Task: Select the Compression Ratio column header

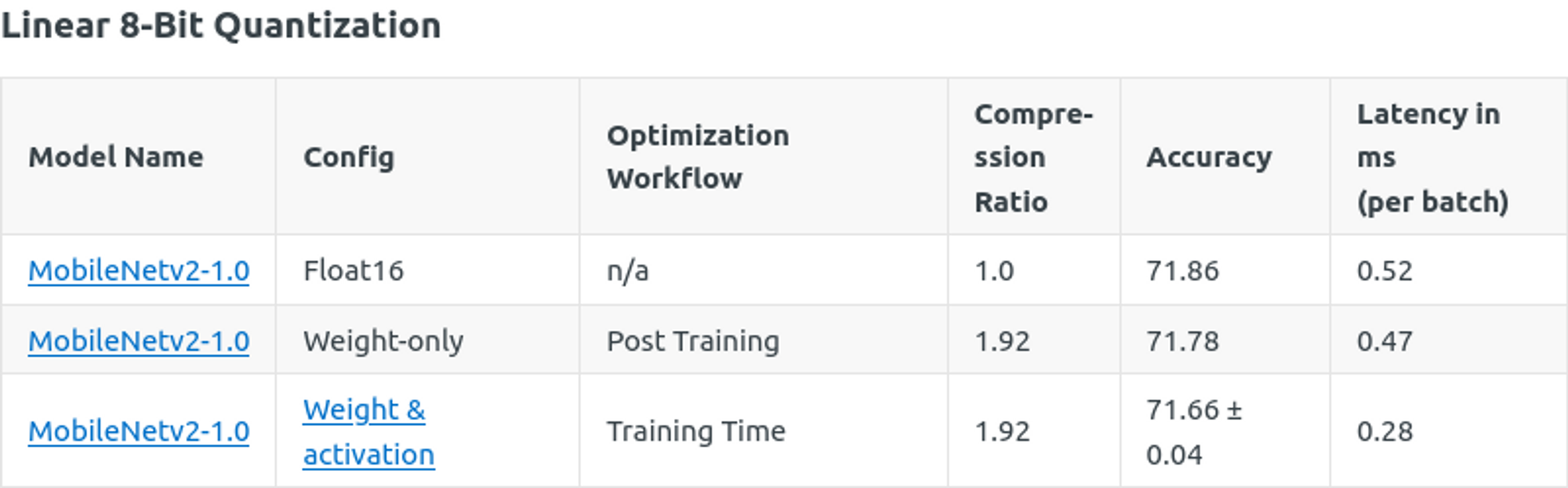Action: pos(1033,157)
